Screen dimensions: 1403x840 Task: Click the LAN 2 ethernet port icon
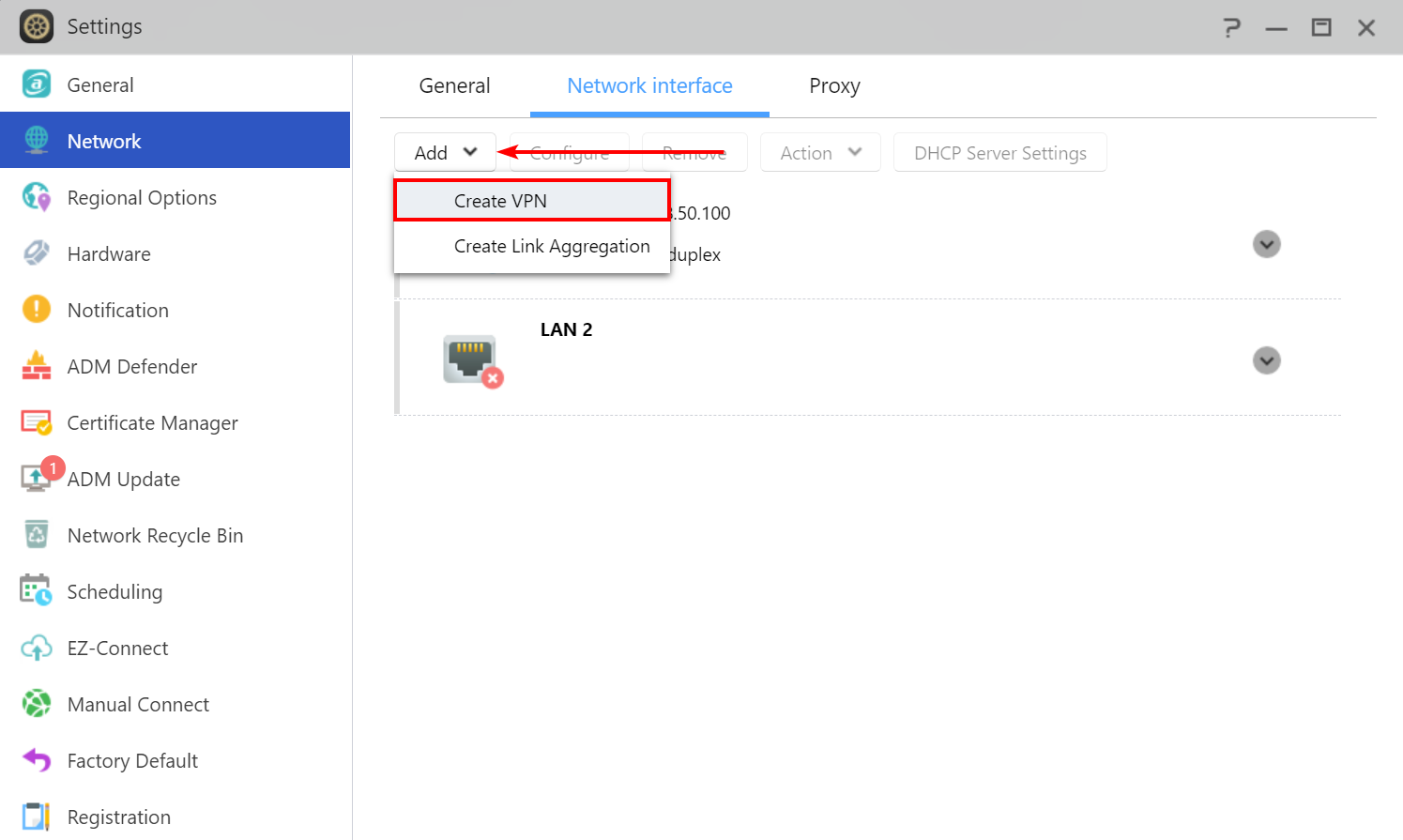point(470,359)
